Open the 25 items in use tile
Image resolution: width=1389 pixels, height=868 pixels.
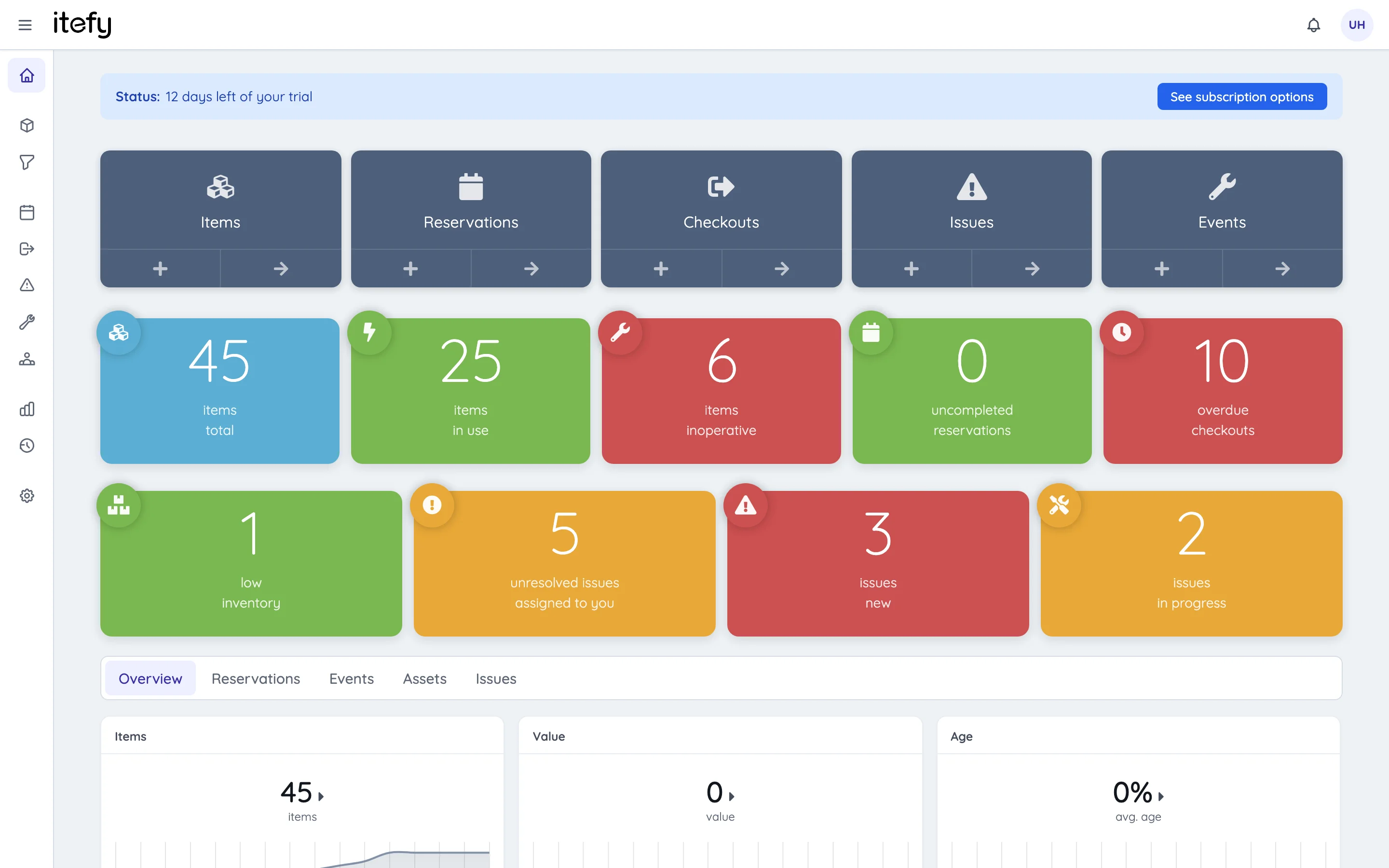point(471,391)
